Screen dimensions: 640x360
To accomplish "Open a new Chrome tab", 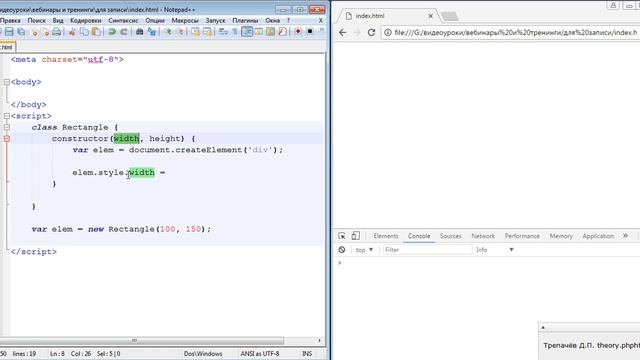I will (x=449, y=16).
